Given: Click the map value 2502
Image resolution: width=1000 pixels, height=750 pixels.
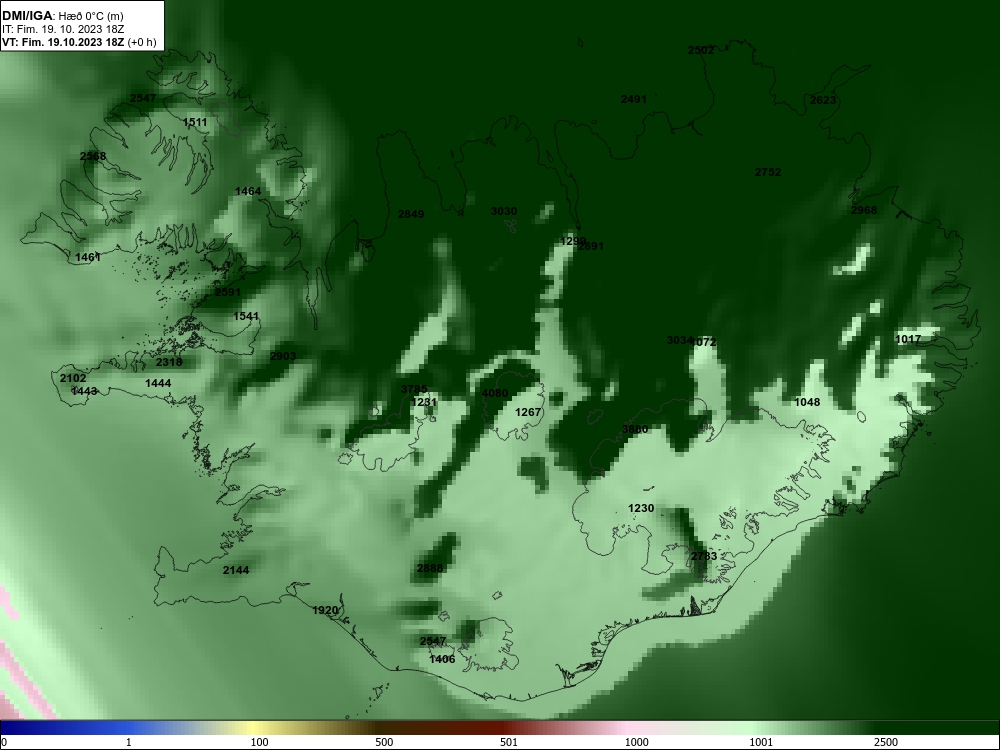Looking at the screenshot, I should 701,50.
